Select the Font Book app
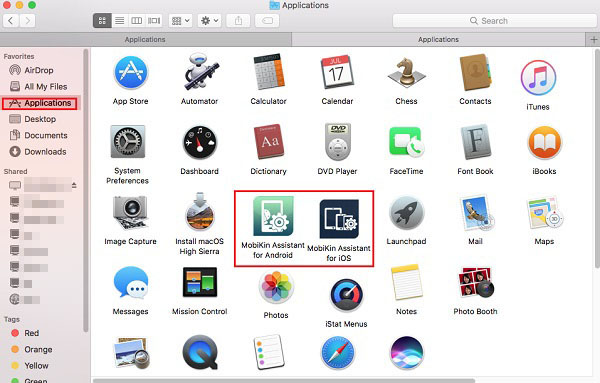600x383 pixels. click(x=475, y=142)
